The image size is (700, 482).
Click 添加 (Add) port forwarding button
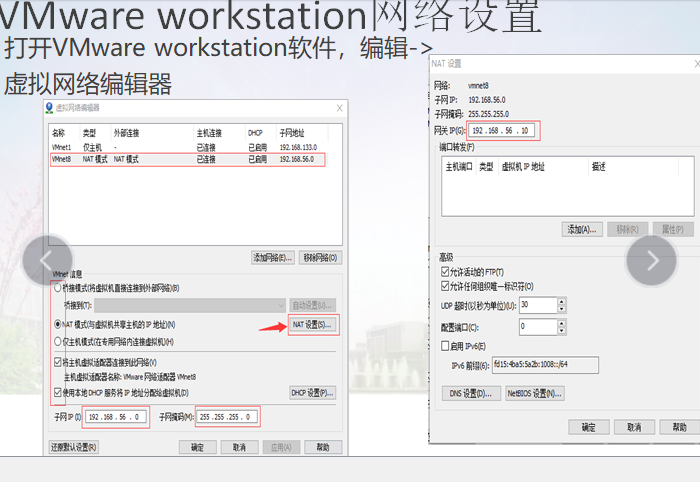point(582,229)
